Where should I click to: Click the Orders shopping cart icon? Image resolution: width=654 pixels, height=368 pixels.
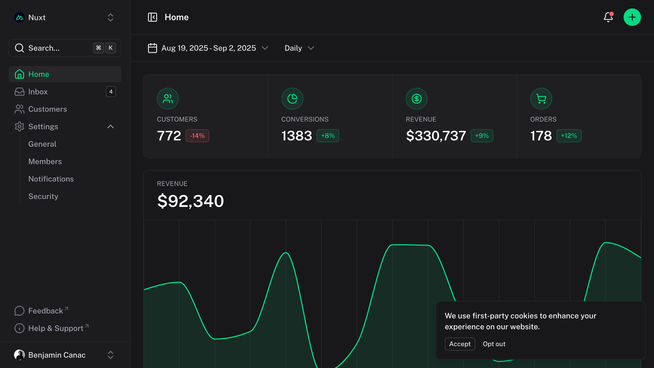541,99
